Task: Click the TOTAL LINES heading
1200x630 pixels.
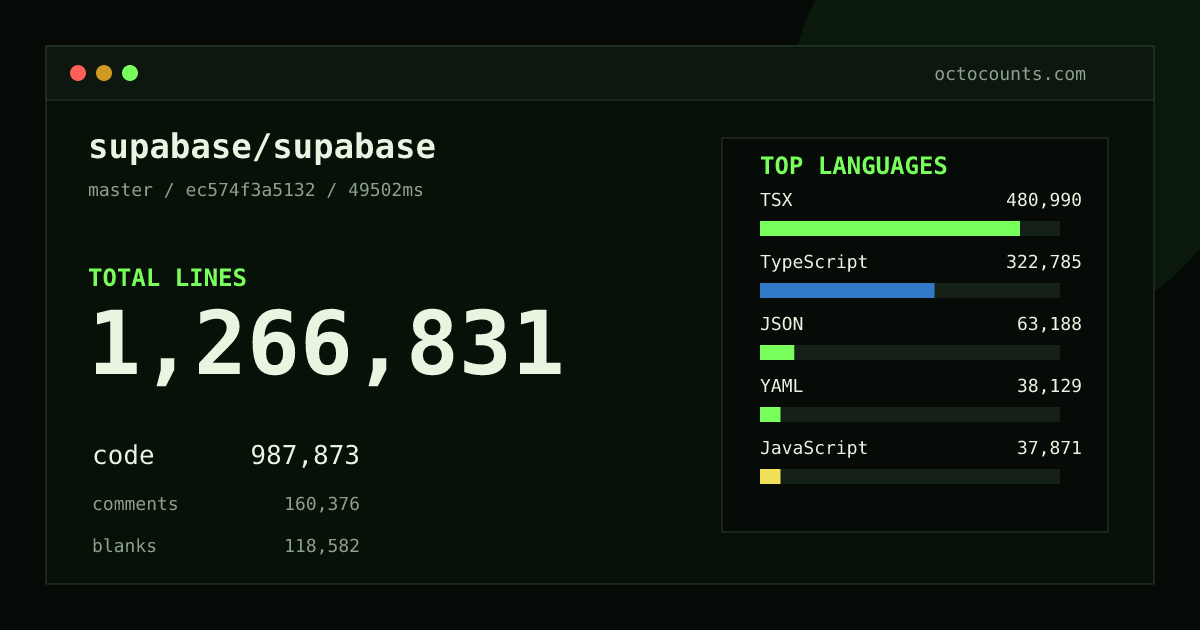Action: 167,278
